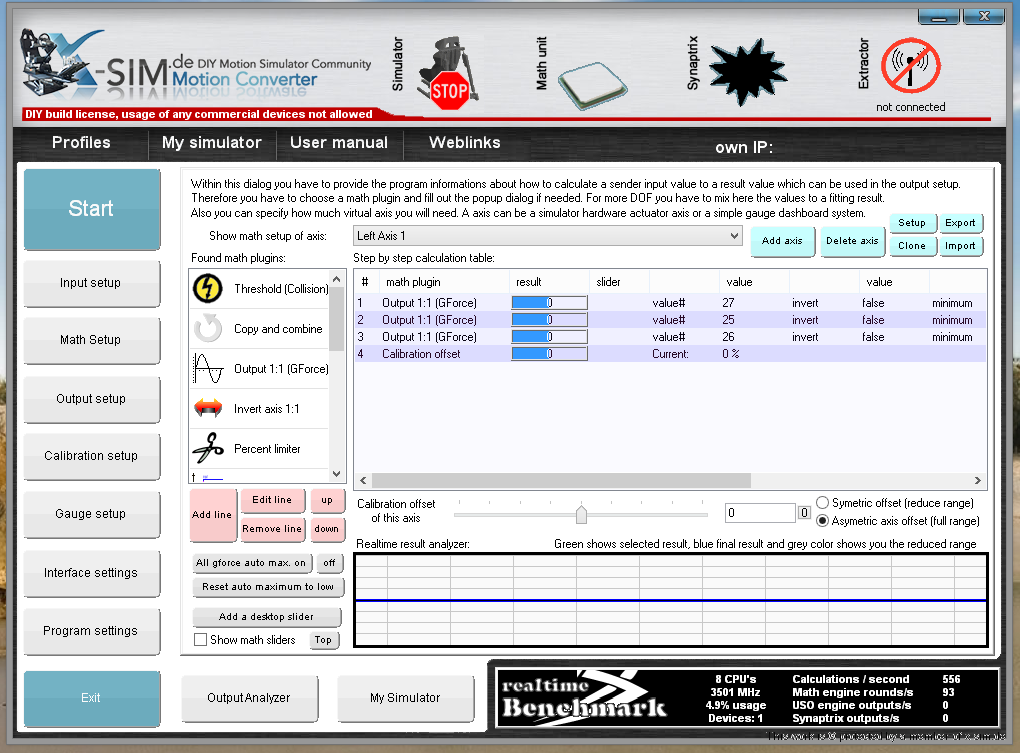Click the Setup button beside Export
This screenshot has width=1020, height=753.
pyautogui.click(x=912, y=223)
